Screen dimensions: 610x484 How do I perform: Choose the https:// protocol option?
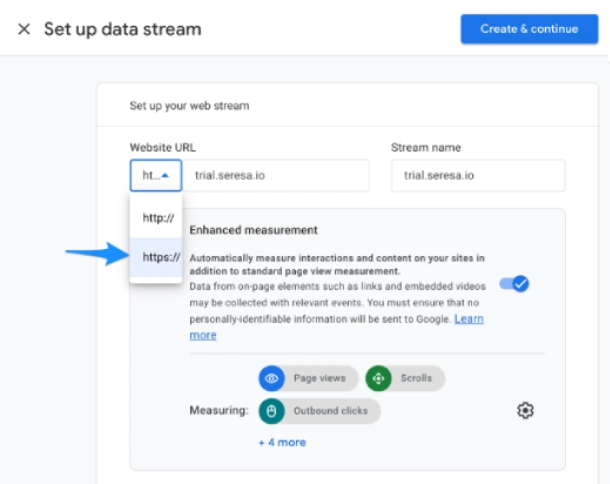click(156, 257)
